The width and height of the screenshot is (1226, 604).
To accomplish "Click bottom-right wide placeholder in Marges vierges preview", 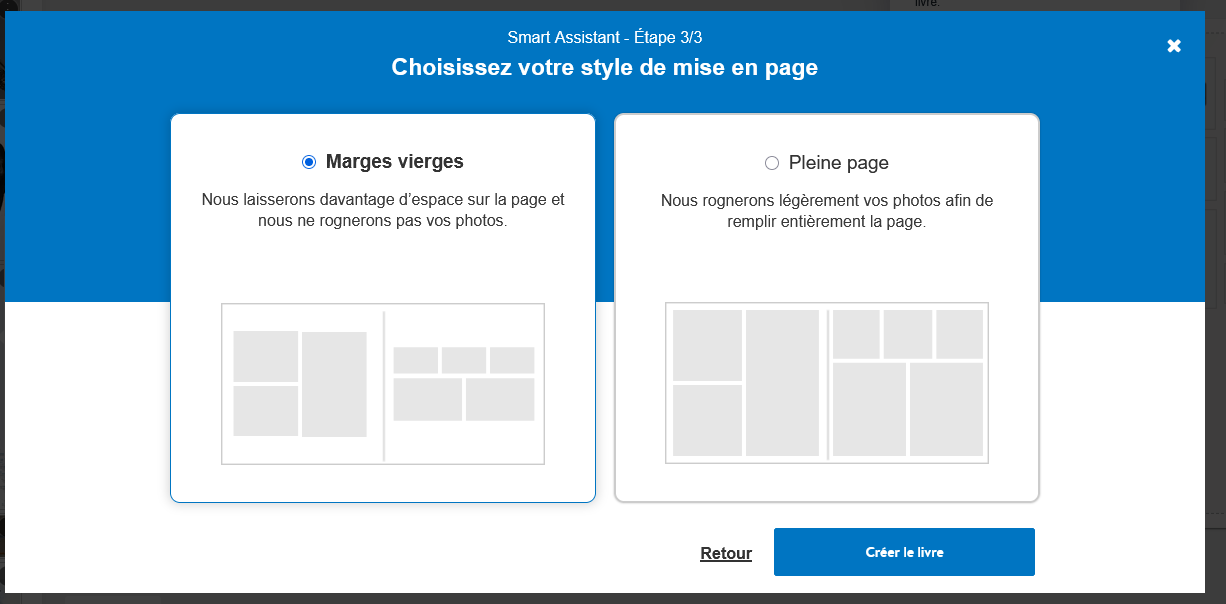I will pos(500,399).
